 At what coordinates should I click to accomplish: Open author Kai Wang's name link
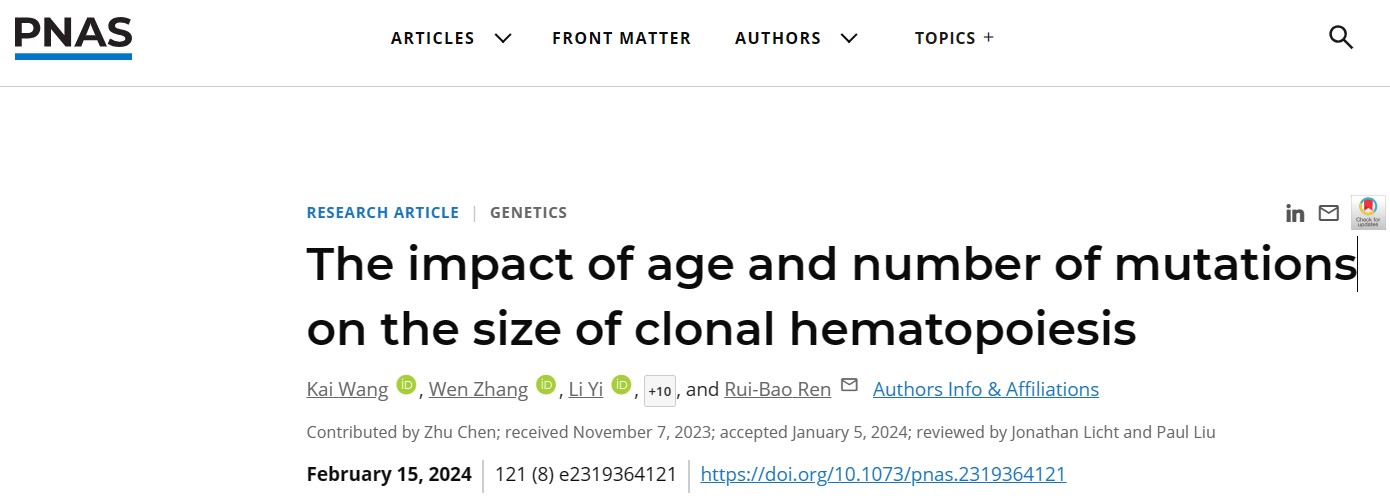coord(347,389)
